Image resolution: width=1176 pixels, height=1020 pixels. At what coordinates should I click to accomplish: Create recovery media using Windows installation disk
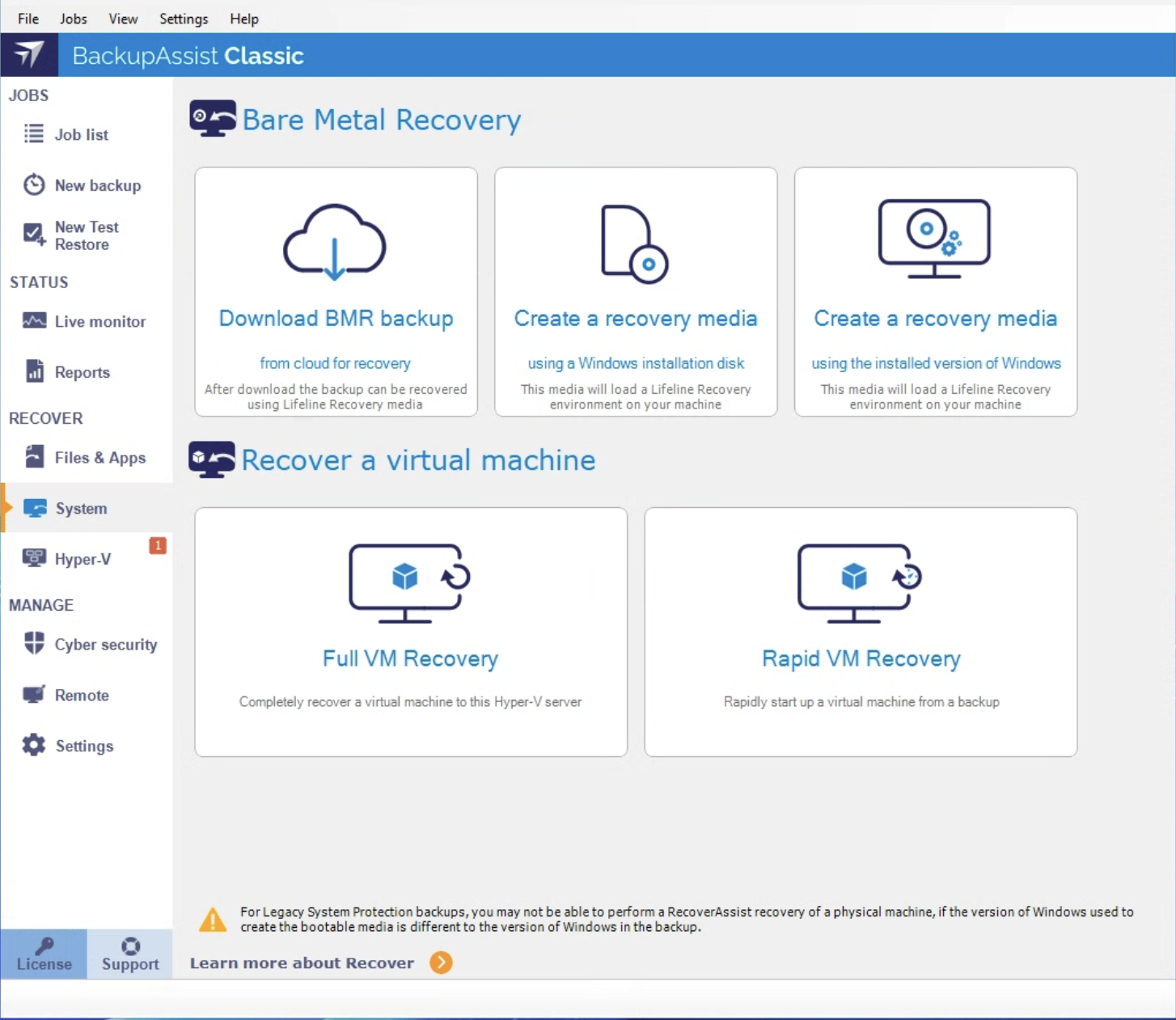pos(635,292)
